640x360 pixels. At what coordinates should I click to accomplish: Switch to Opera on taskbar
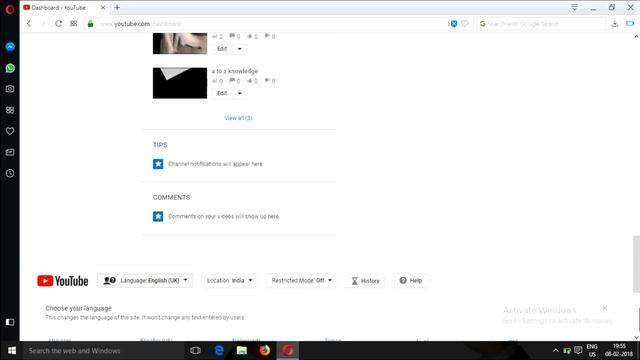(x=287, y=351)
